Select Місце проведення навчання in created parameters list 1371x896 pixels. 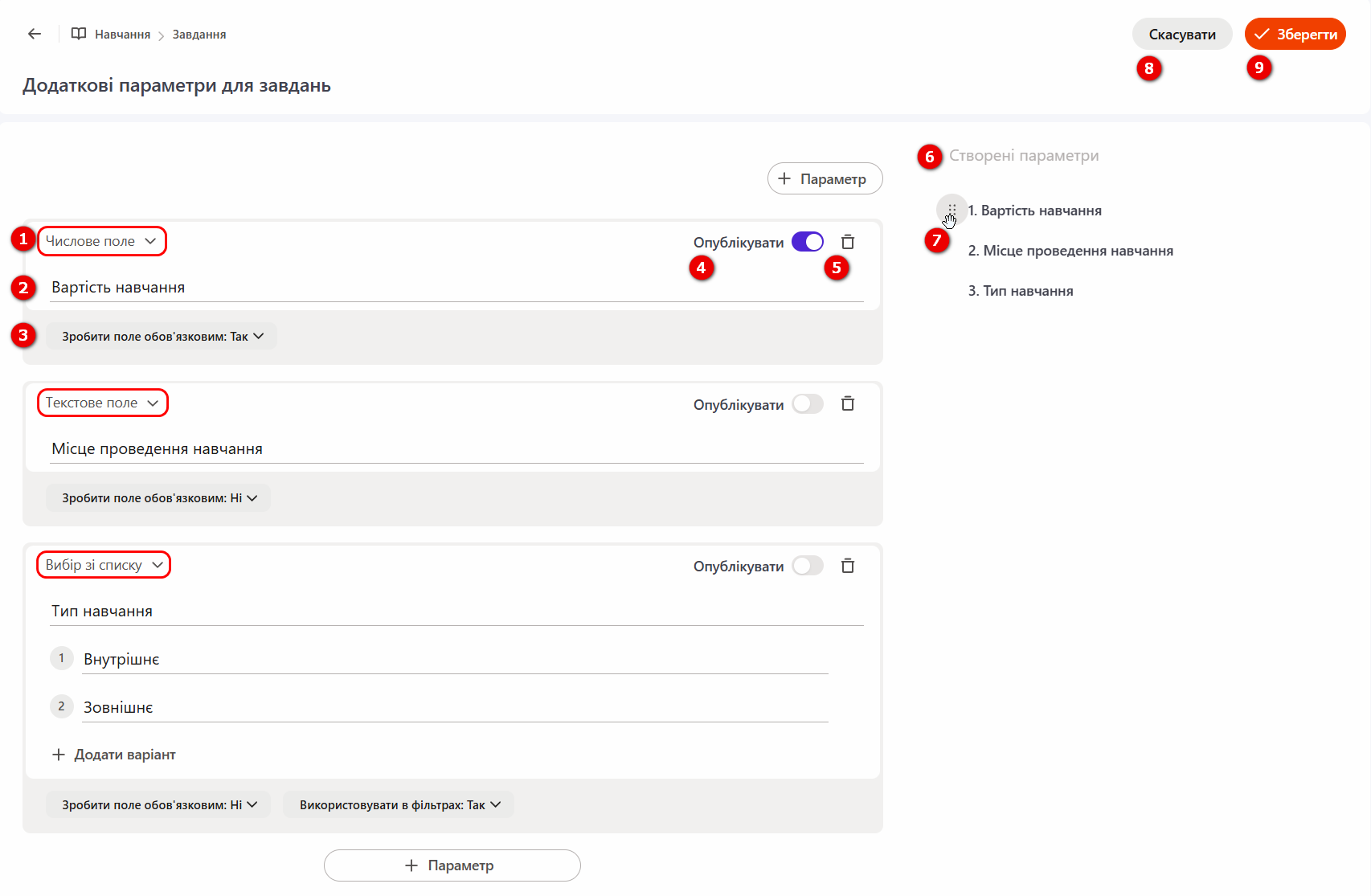pos(1070,251)
